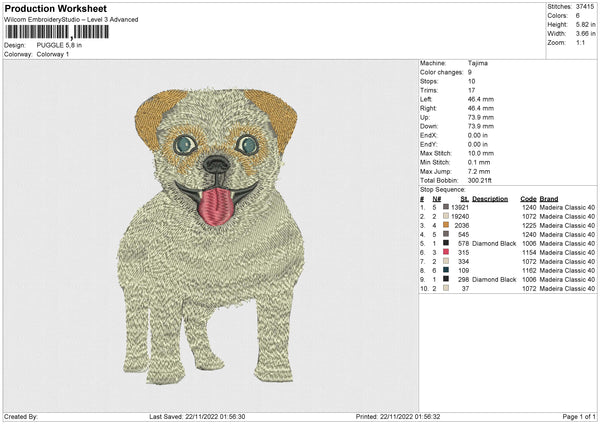The width and height of the screenshot is (600, 424).
Task: Choose the beige swatch in stop 10 row
Action: click(444, 288)
